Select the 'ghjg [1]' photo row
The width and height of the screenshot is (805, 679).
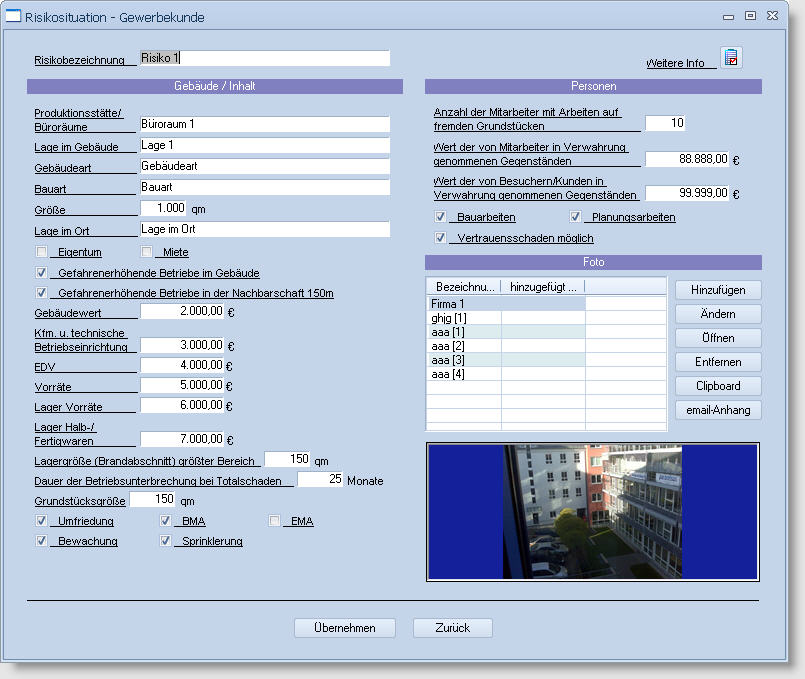coord(448,318)
